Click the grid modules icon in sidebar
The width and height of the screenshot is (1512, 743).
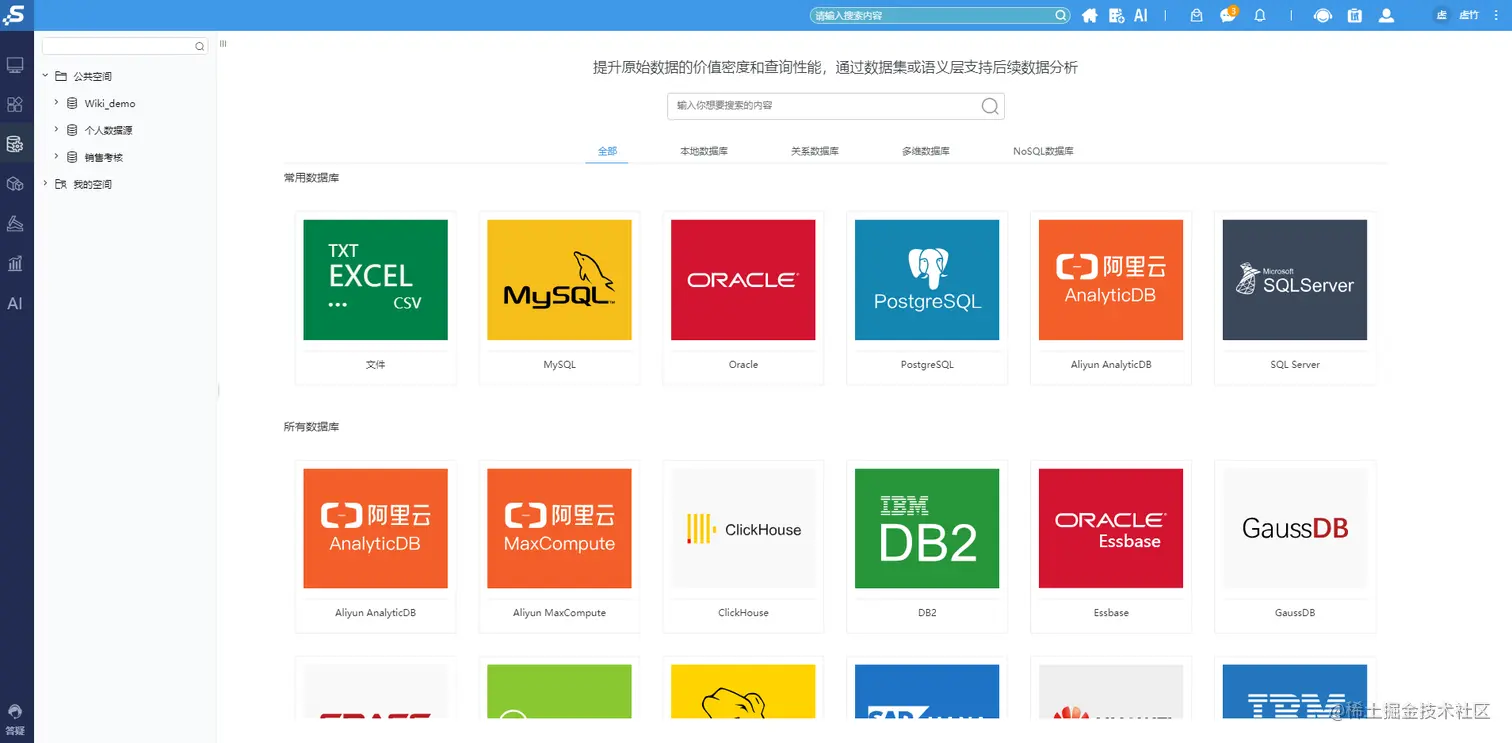[15, 104]
